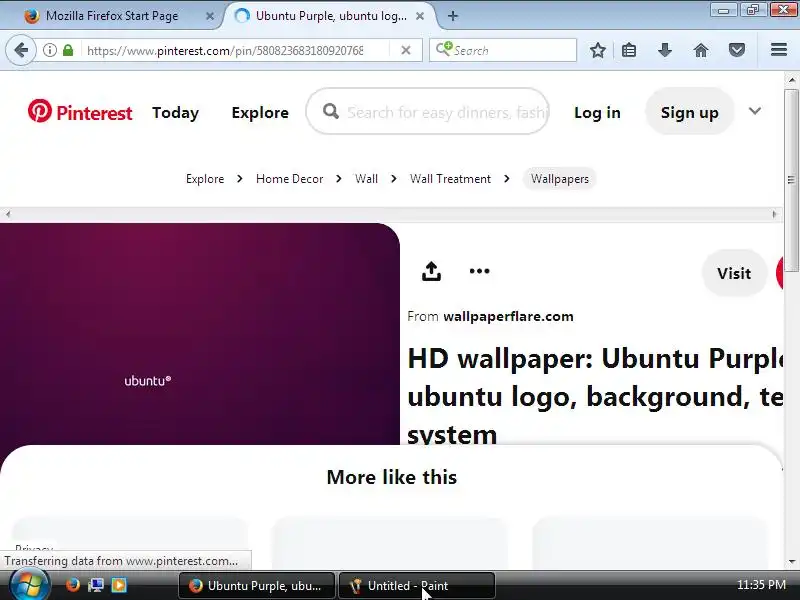Close the Ubuntu Purple Pinterest tab

(x=420, y=16)
